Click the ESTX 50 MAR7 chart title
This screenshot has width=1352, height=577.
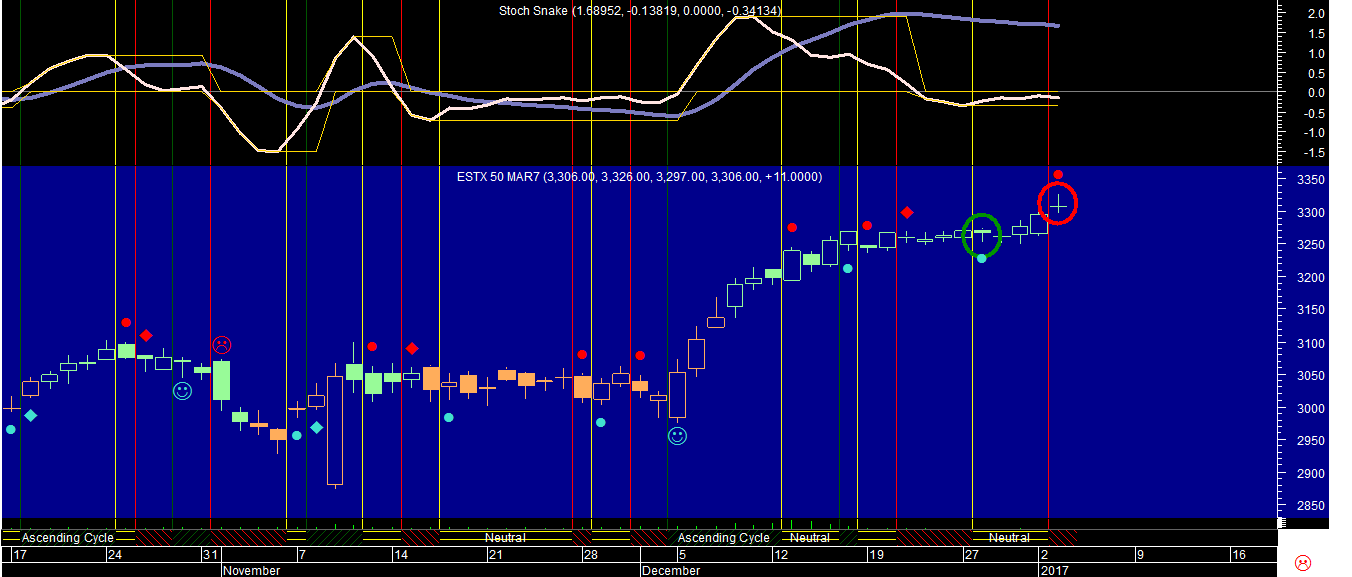tap(640, 177)
